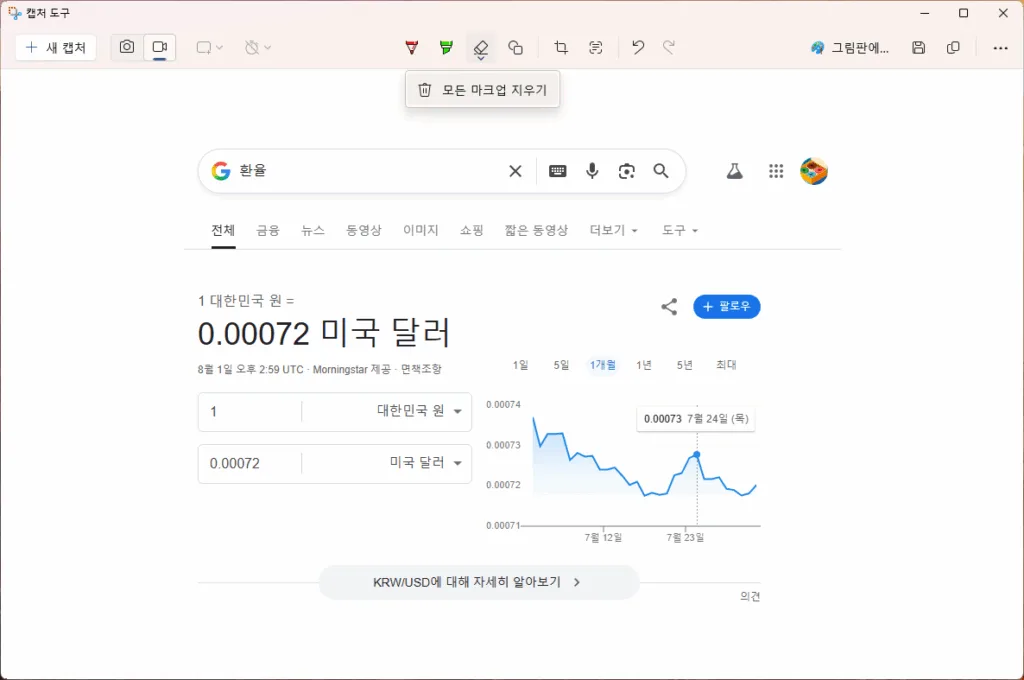1024x680 pixels.
Task: Clear the search text with X
Action: 515,171
